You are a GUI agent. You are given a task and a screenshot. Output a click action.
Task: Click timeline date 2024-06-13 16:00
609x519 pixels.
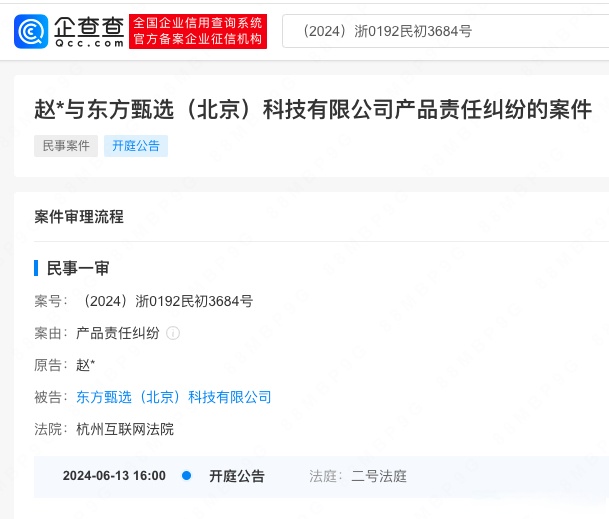[x=114, y=476]
